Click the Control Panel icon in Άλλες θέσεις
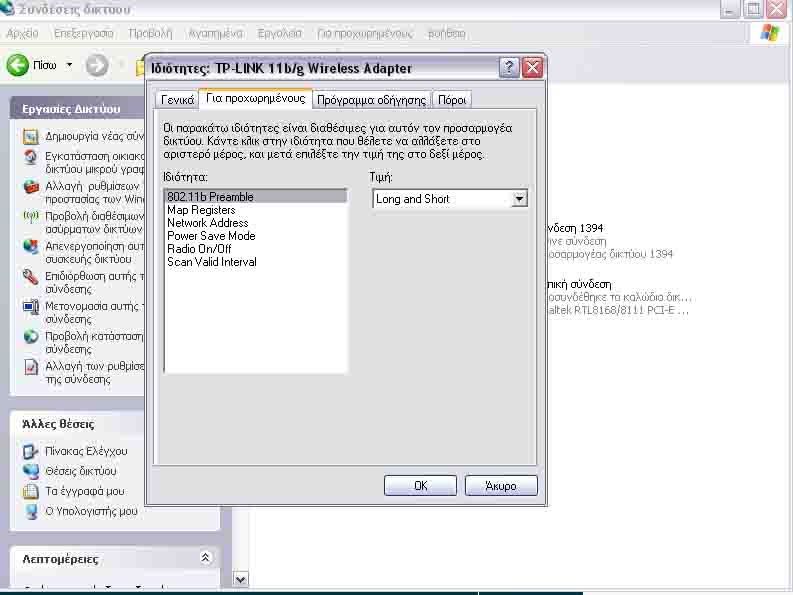This screenshot has width=793, height=595. point(30,451)
